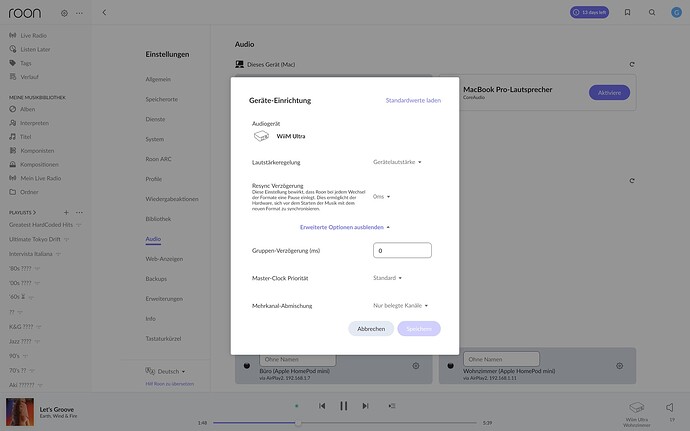This screenshot has height=431, width=690.
Task: Open bookmarks icon in top bar
Action: click(628, 12)
